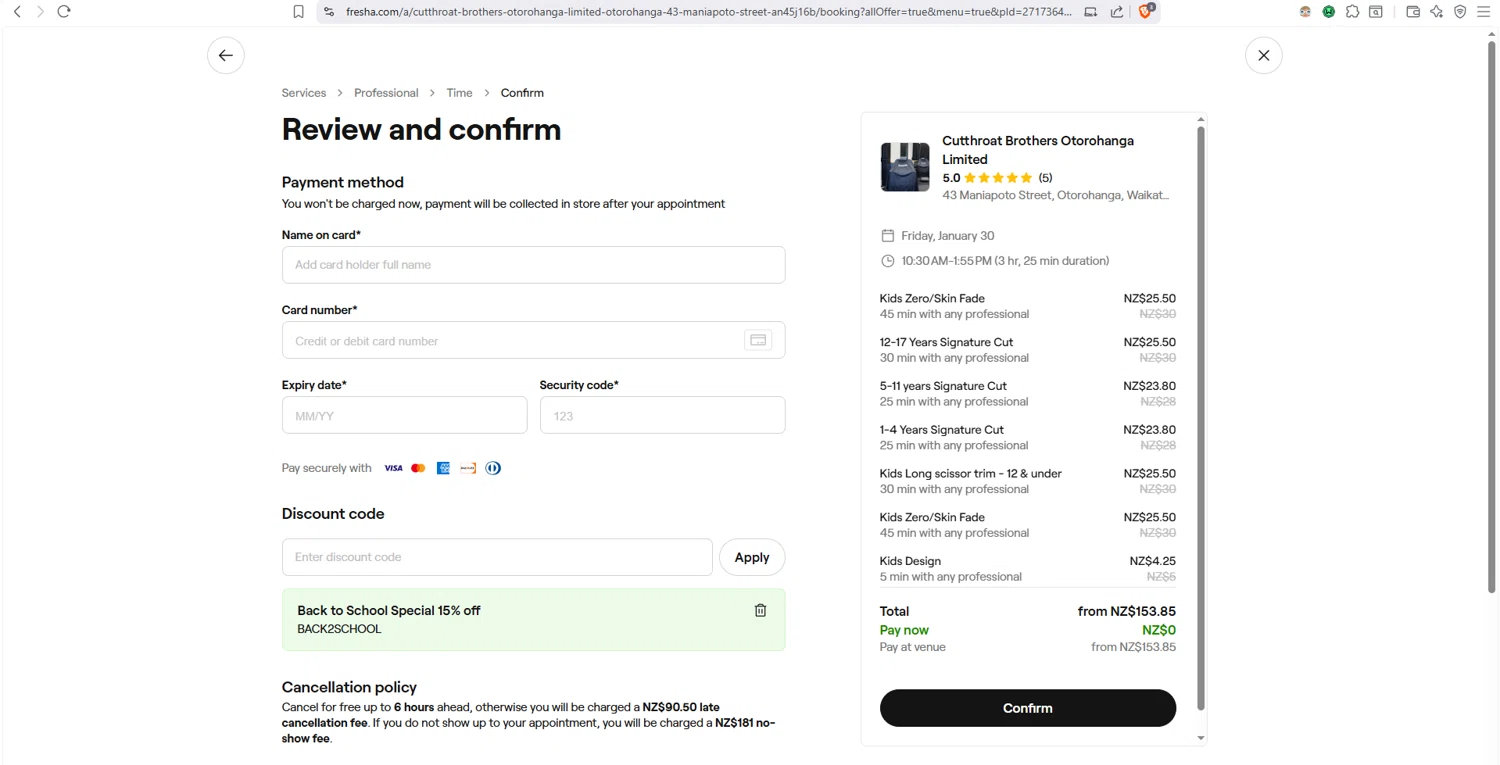1500x765 pixels.
Task: Remove the BACK2SCHOOL discount with trash icon
Action: pyautogui.click(x=760, y=610)
